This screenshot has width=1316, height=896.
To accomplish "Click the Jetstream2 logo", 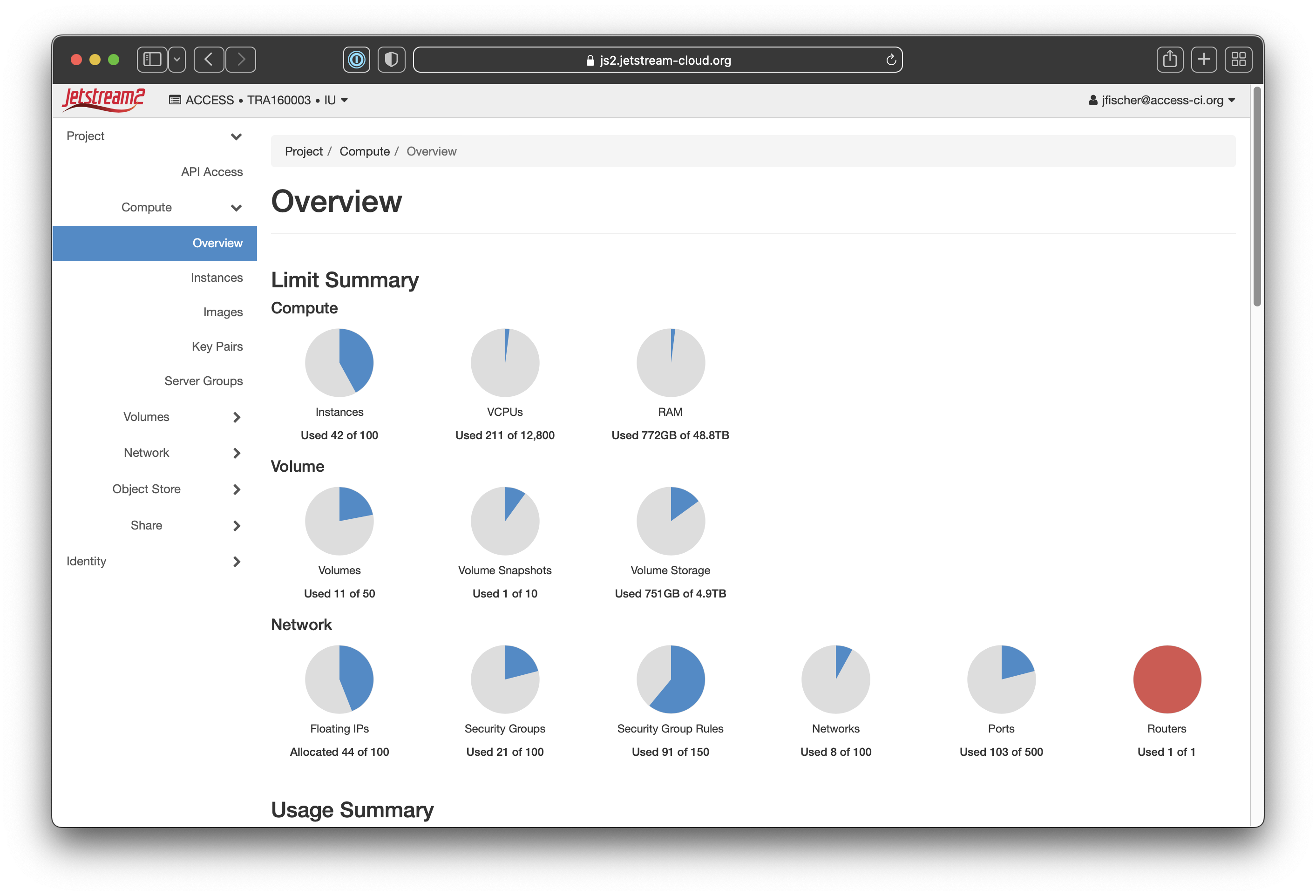I will [x=103, y=100].
